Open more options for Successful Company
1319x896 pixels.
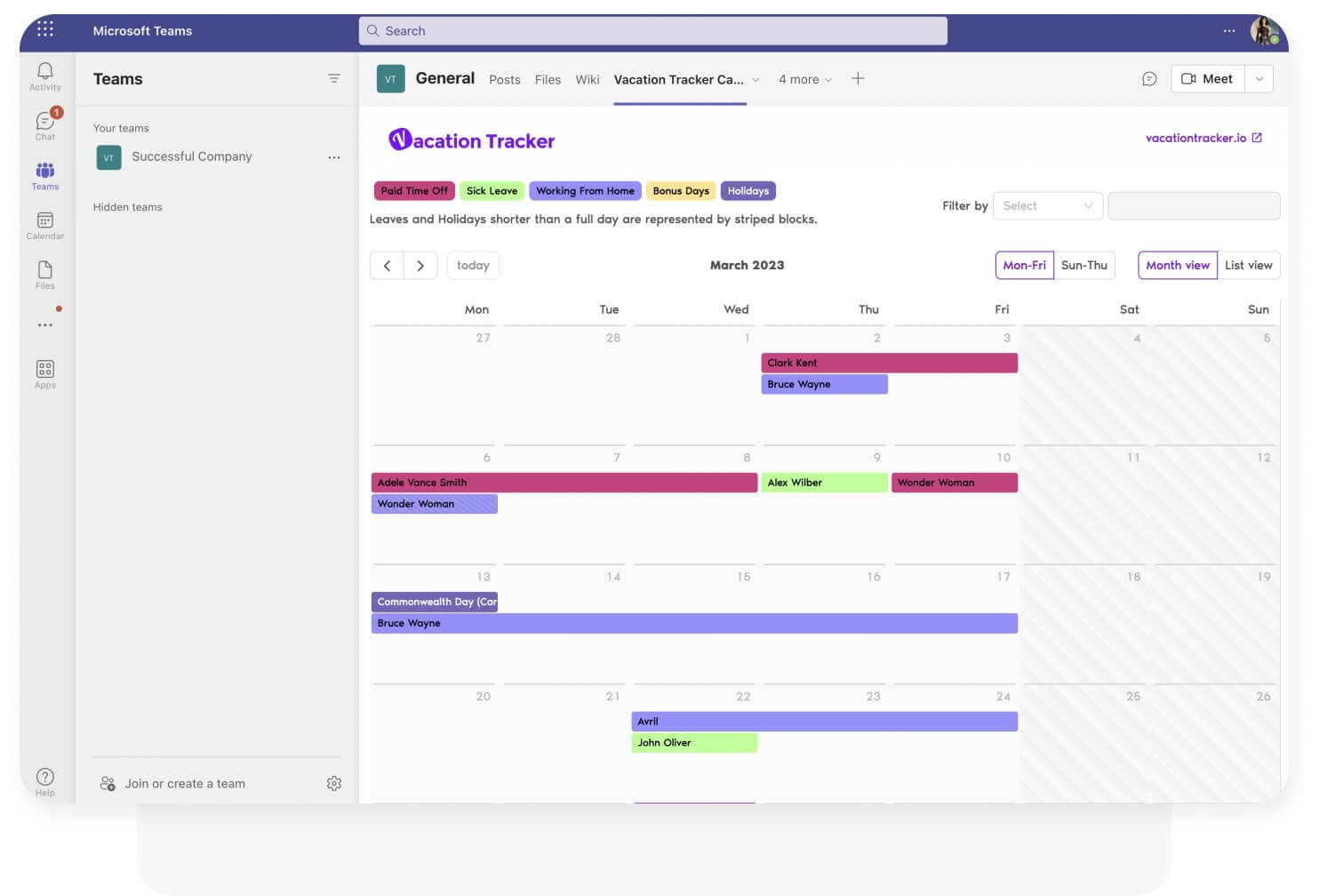click(334, 157)
